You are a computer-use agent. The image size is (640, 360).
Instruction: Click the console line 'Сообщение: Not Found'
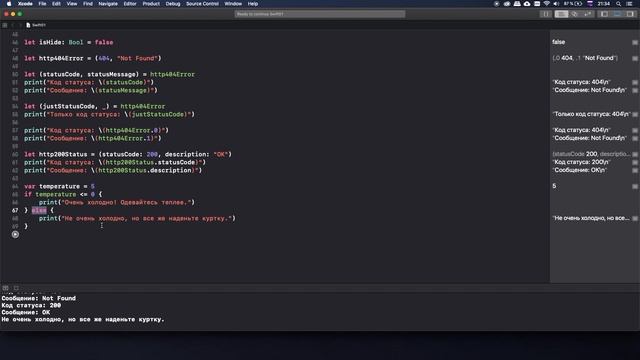click(x=38, y=298)
